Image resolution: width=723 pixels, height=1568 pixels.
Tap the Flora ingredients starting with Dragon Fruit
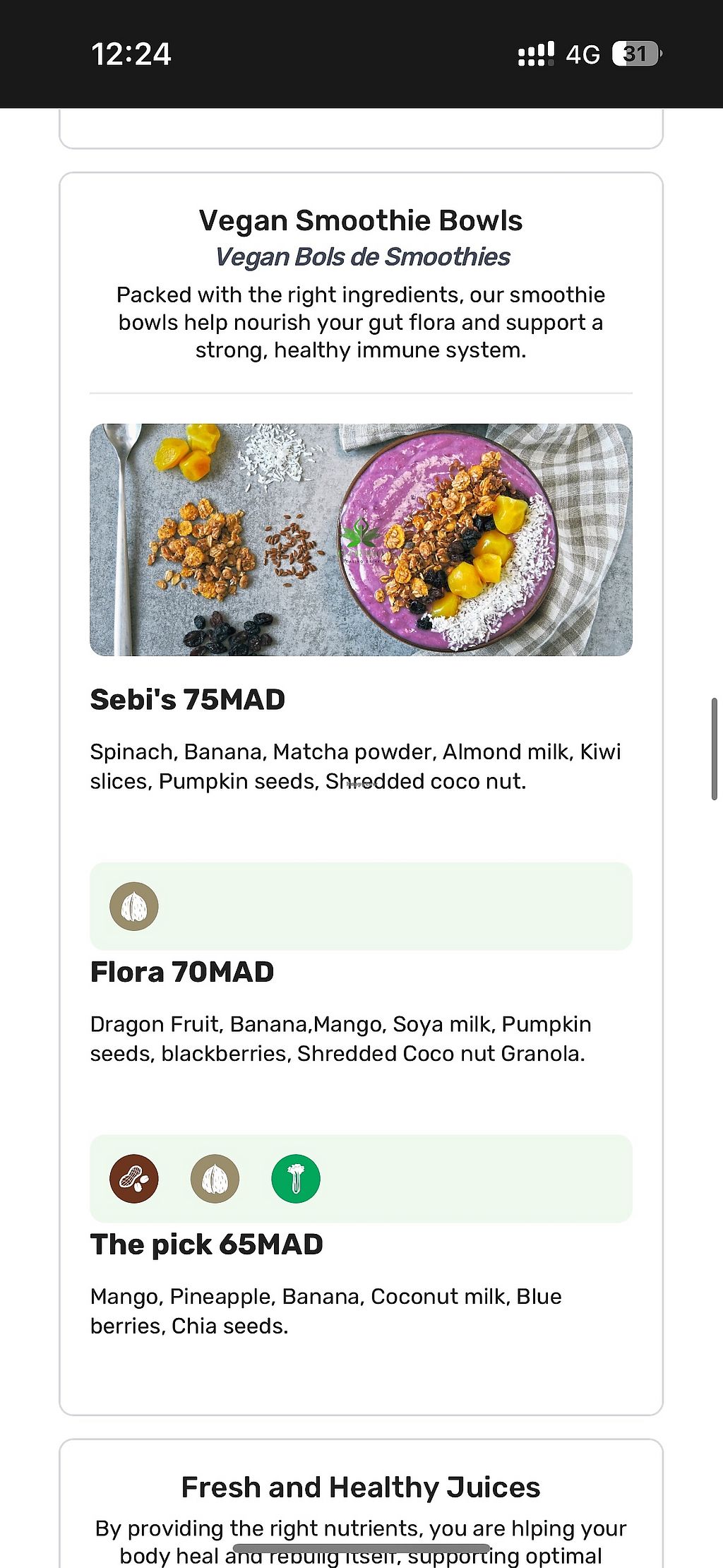(x=341, y=1039)
